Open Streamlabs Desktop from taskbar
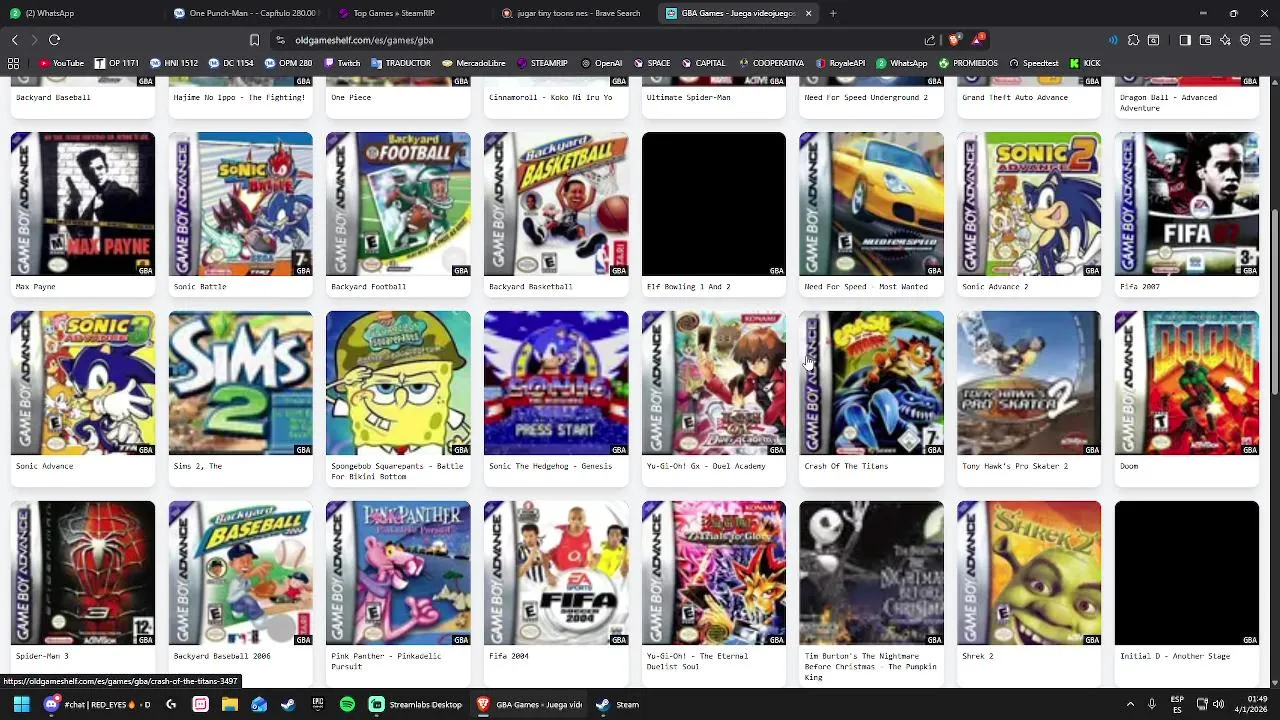 pos(415,704)
